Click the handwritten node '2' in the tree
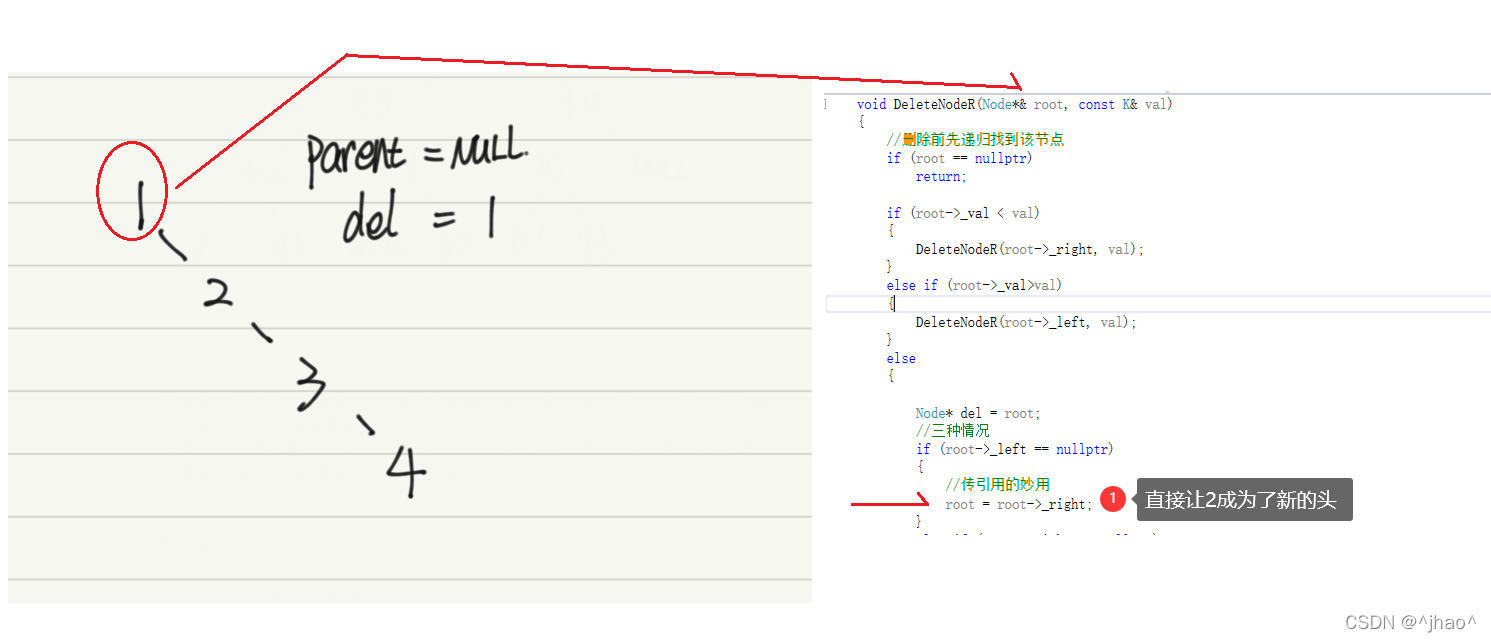Screen dimensions: 1491x642 point(218,293)
